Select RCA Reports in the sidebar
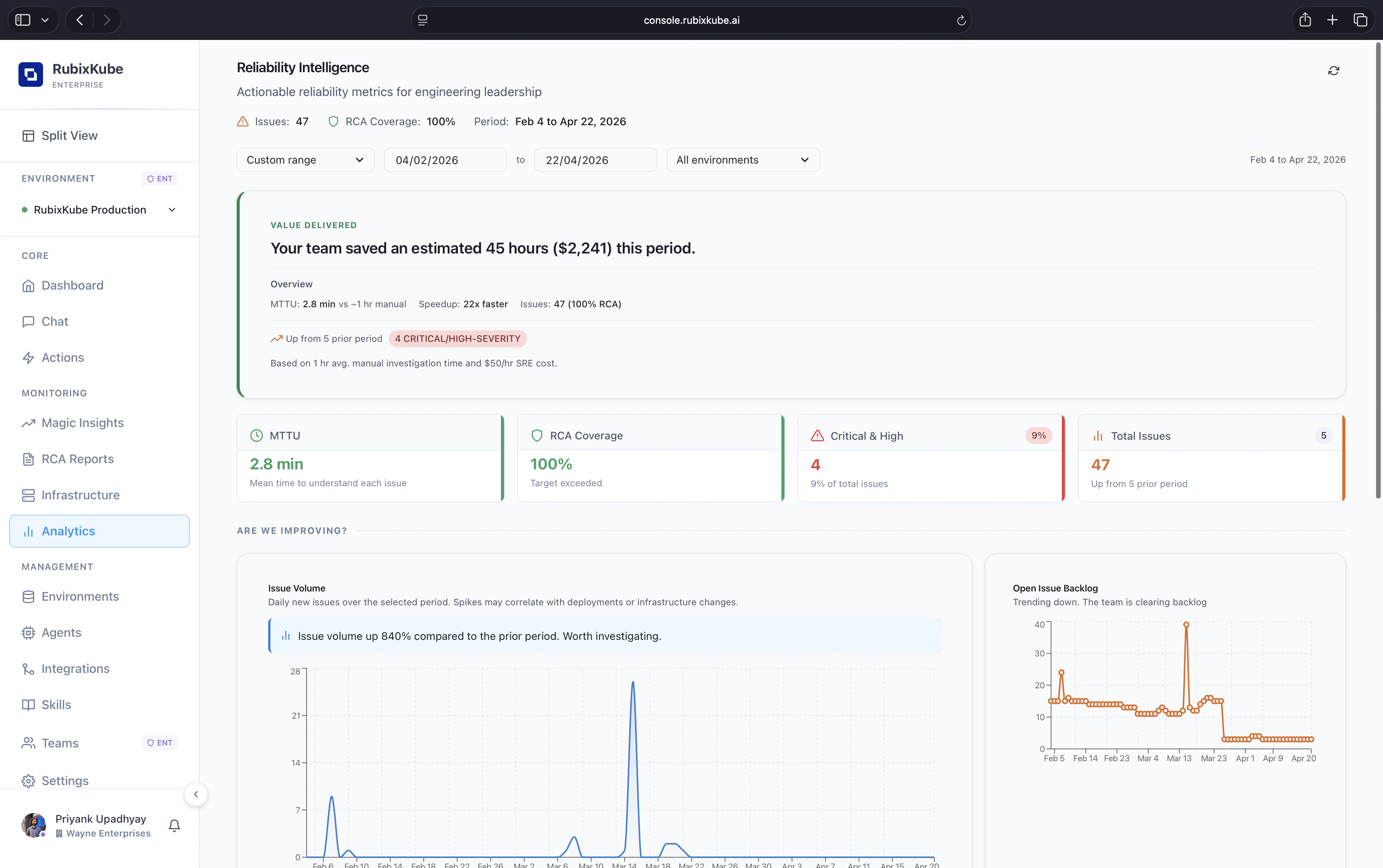This screenshot has width=1383, height=868. tap(77, 459)
